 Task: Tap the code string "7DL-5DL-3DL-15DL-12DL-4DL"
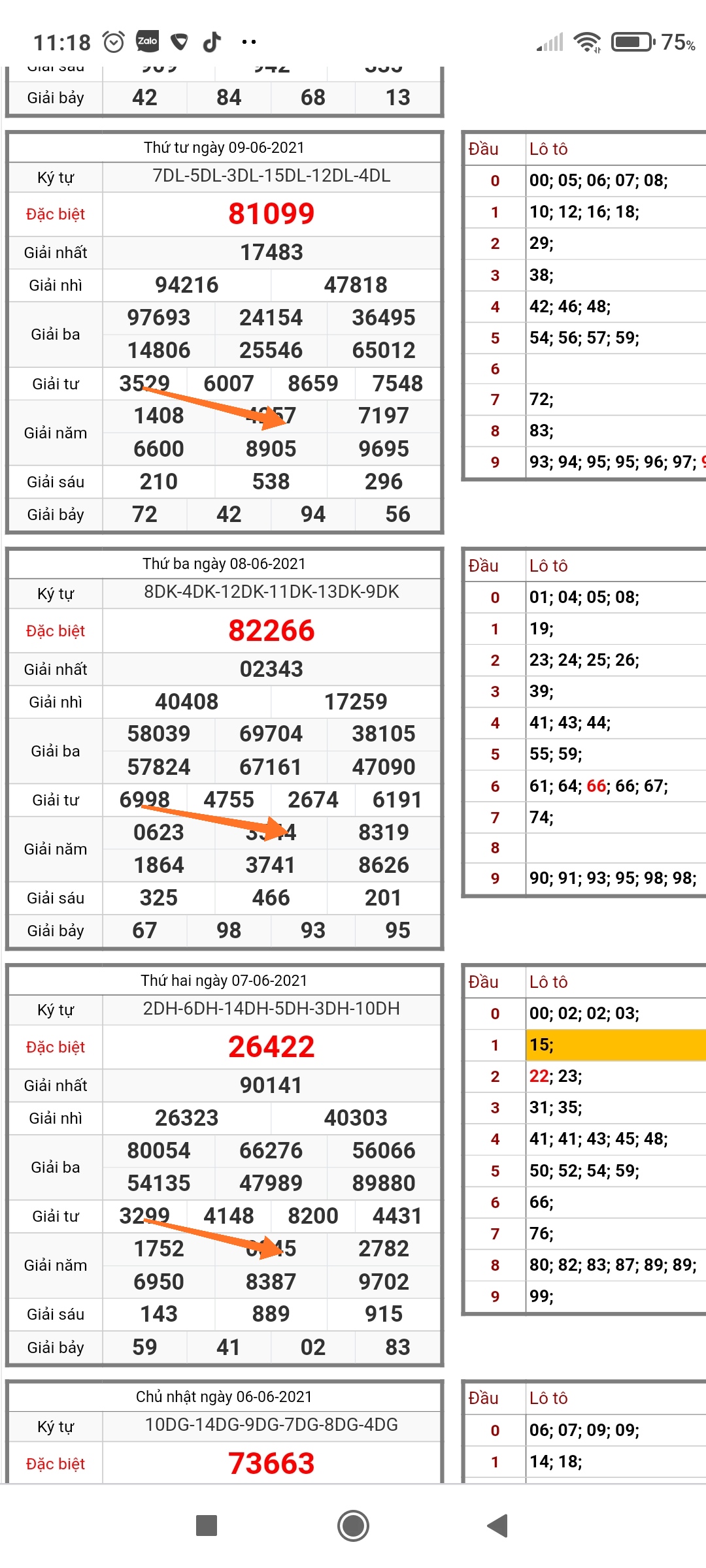coord(271,176)
